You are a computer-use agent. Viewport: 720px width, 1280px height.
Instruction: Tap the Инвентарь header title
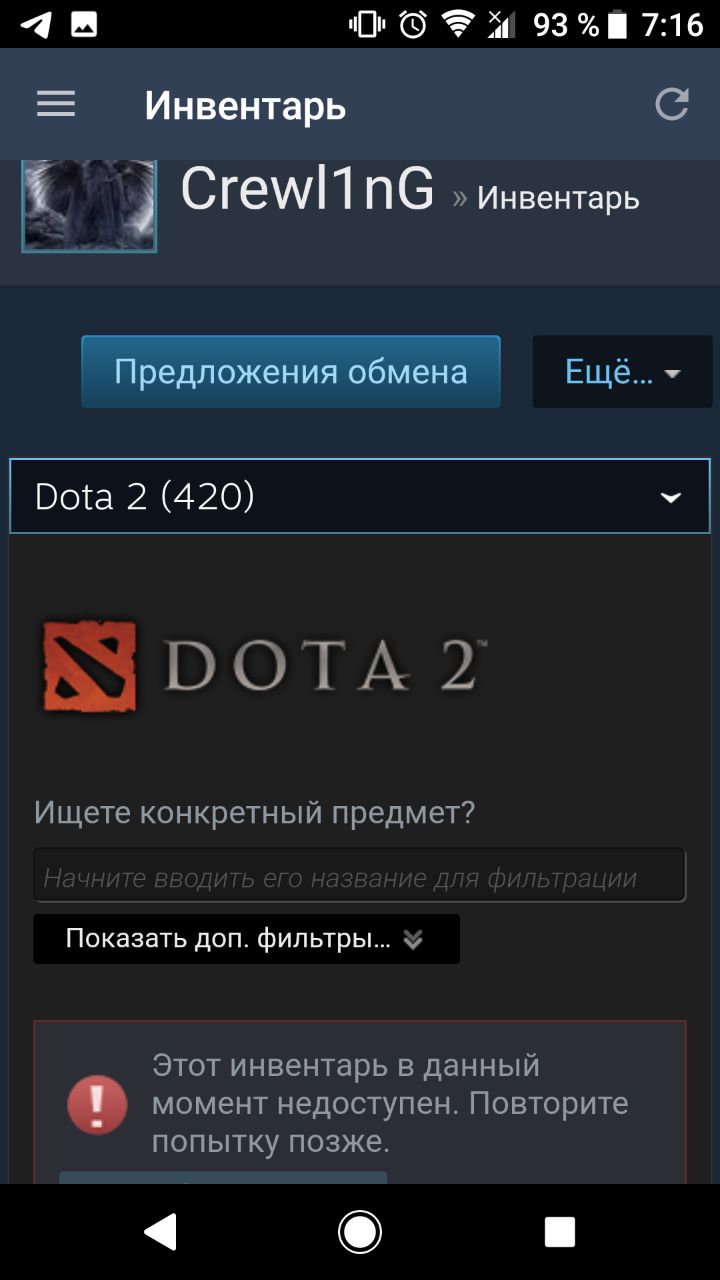coord(245,105)
